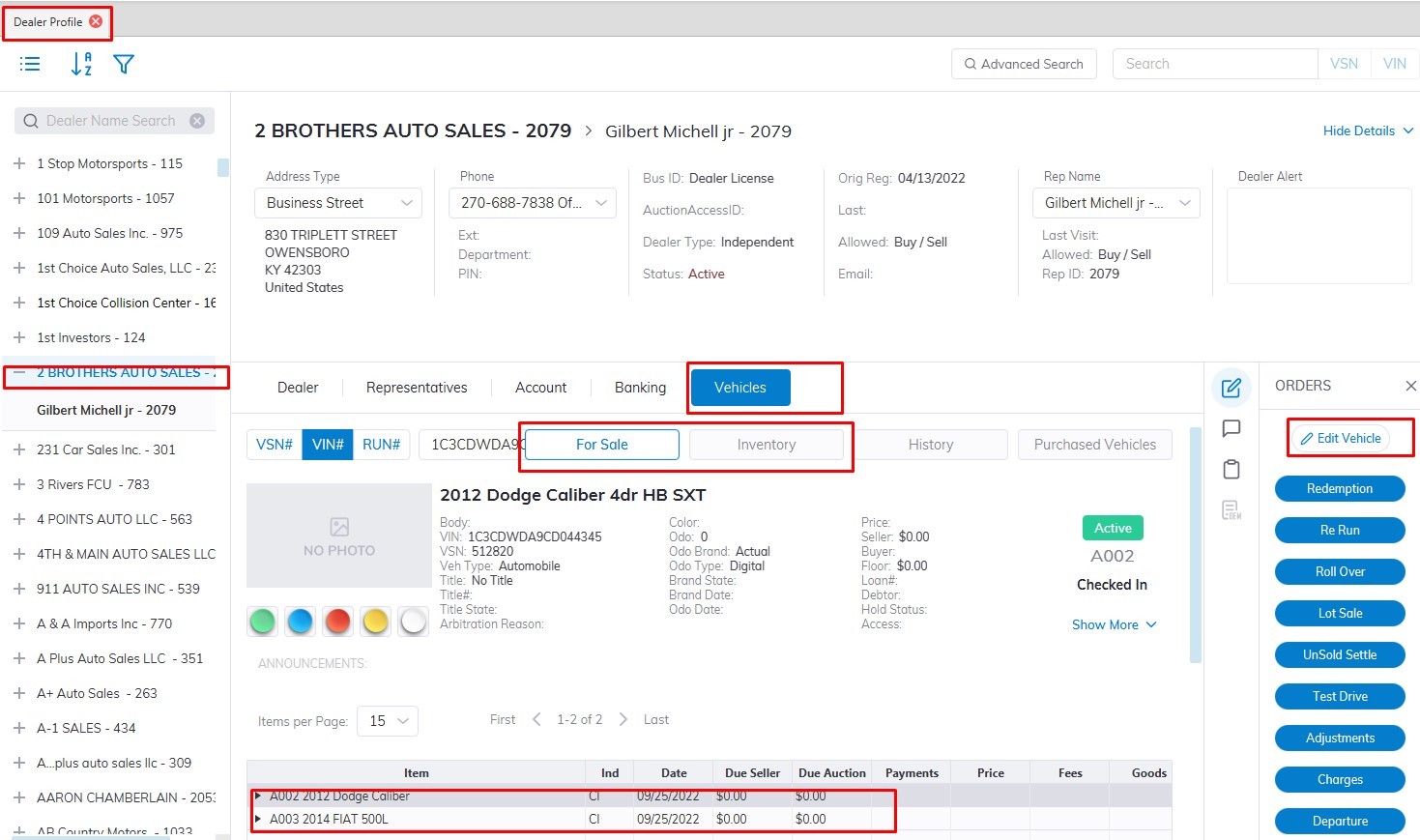Expand the 1 Stop Motorsports dealer
Screen dimensions: 1420x840
tap(19, 164)
